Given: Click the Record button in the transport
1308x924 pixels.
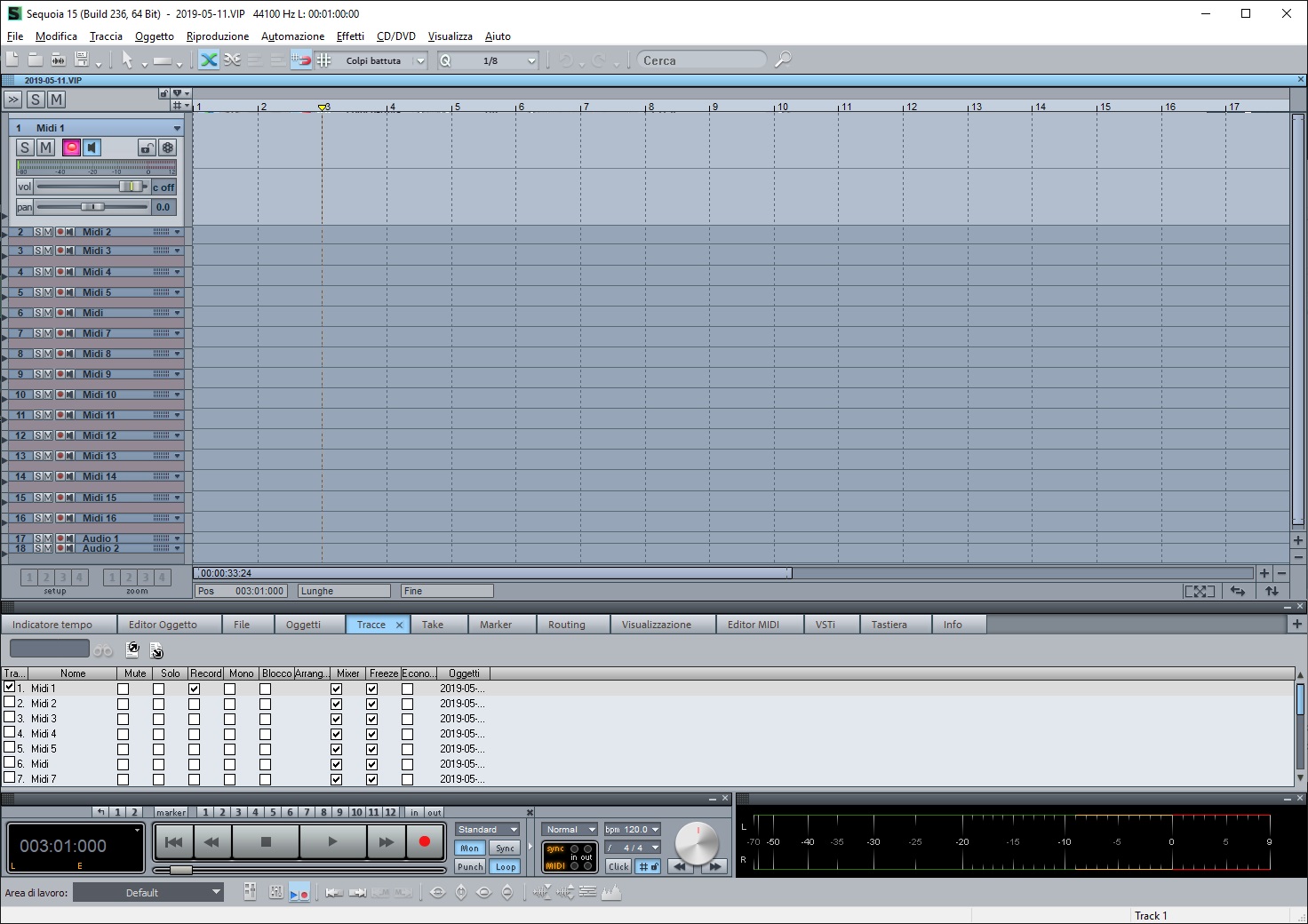Looking at the screenshot, I should [424, 841].
